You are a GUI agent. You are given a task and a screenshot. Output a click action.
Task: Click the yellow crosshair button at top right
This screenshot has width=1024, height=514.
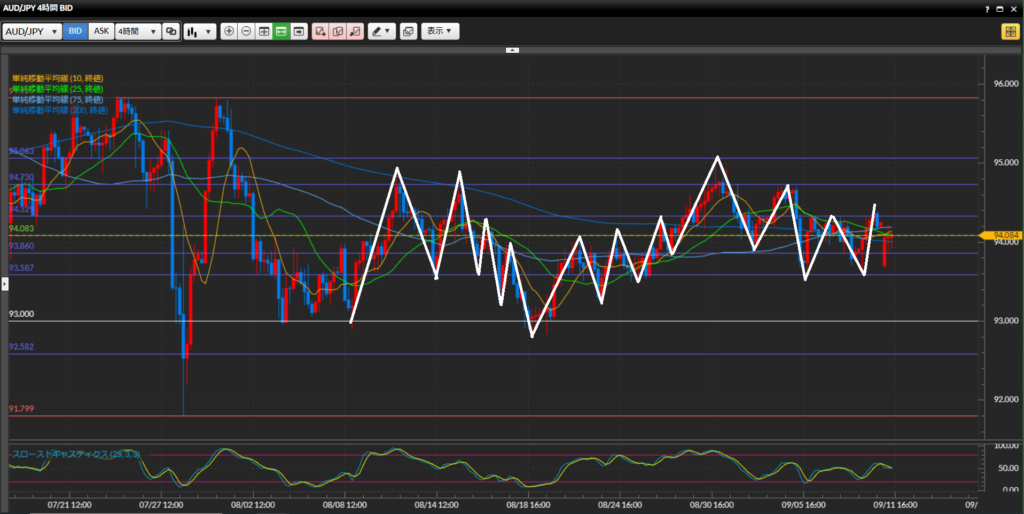pyautogui.click(x=1008, y=31)
